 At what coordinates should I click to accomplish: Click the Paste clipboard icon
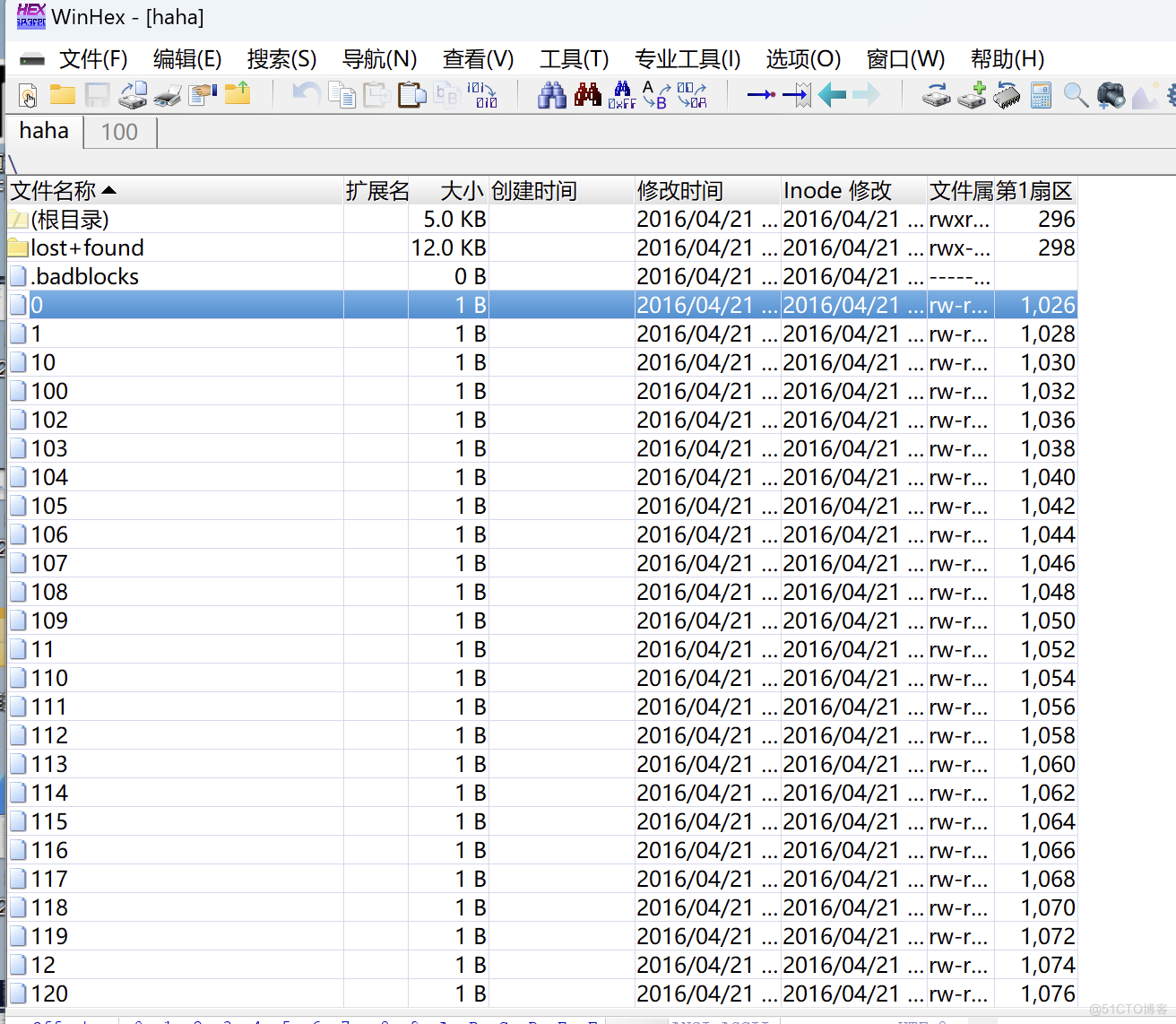(x=411, y=95)
